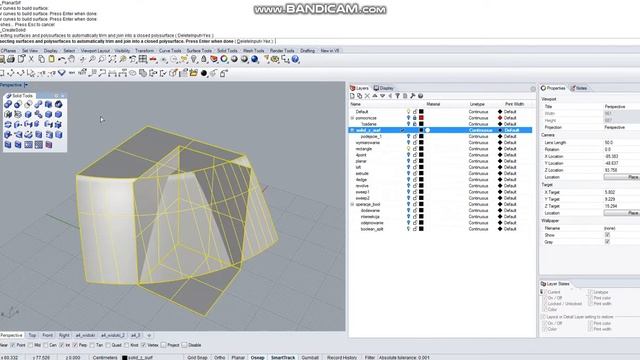Toggle the Vertex osnap checkbox
This screenshot has width=640, height=360.
143,345
